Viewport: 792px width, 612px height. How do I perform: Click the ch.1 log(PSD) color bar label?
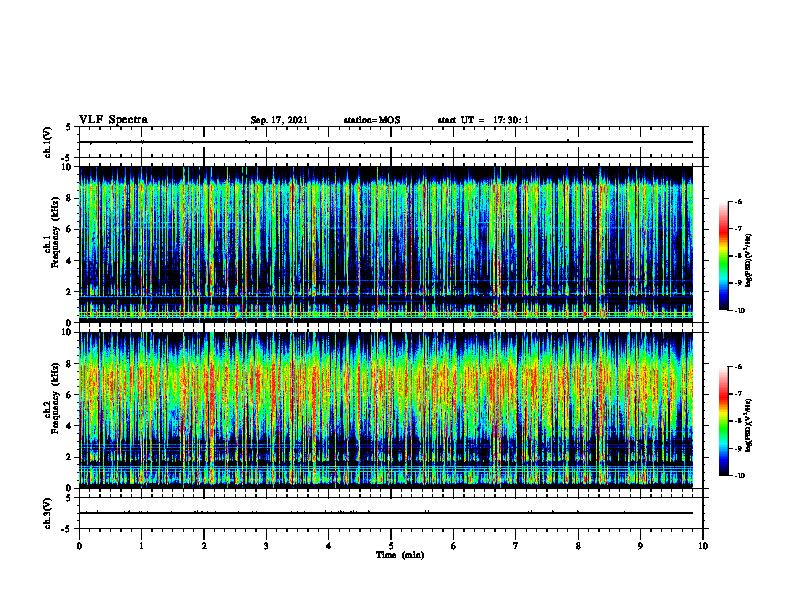749,261
